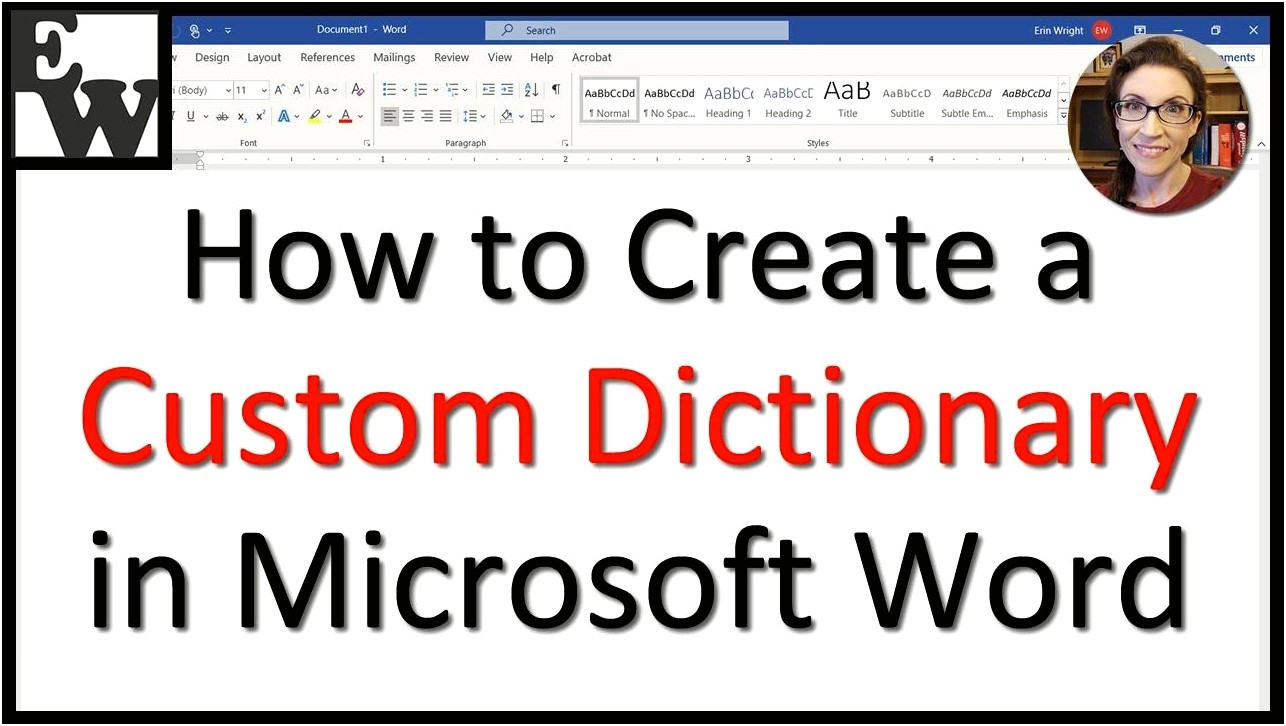Apply the Heading 2 style

click(788, 101)
